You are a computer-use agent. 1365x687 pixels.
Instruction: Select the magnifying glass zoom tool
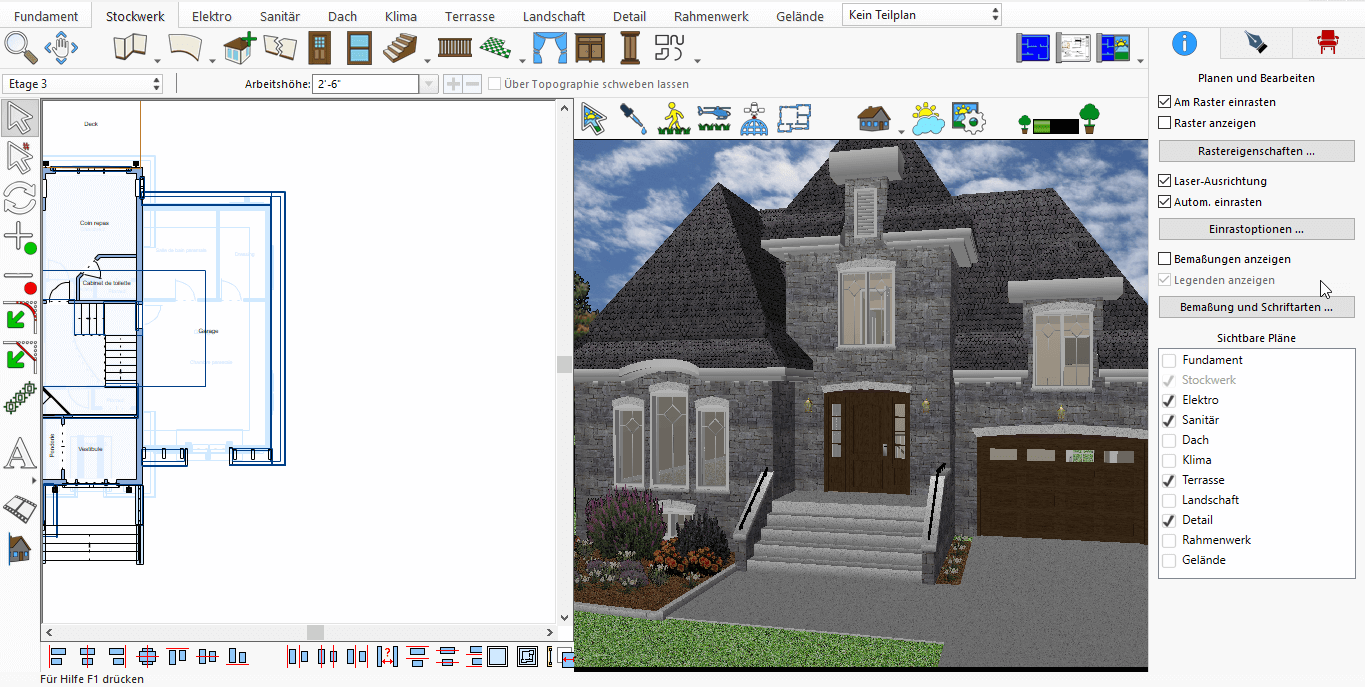tap(21, 47)
